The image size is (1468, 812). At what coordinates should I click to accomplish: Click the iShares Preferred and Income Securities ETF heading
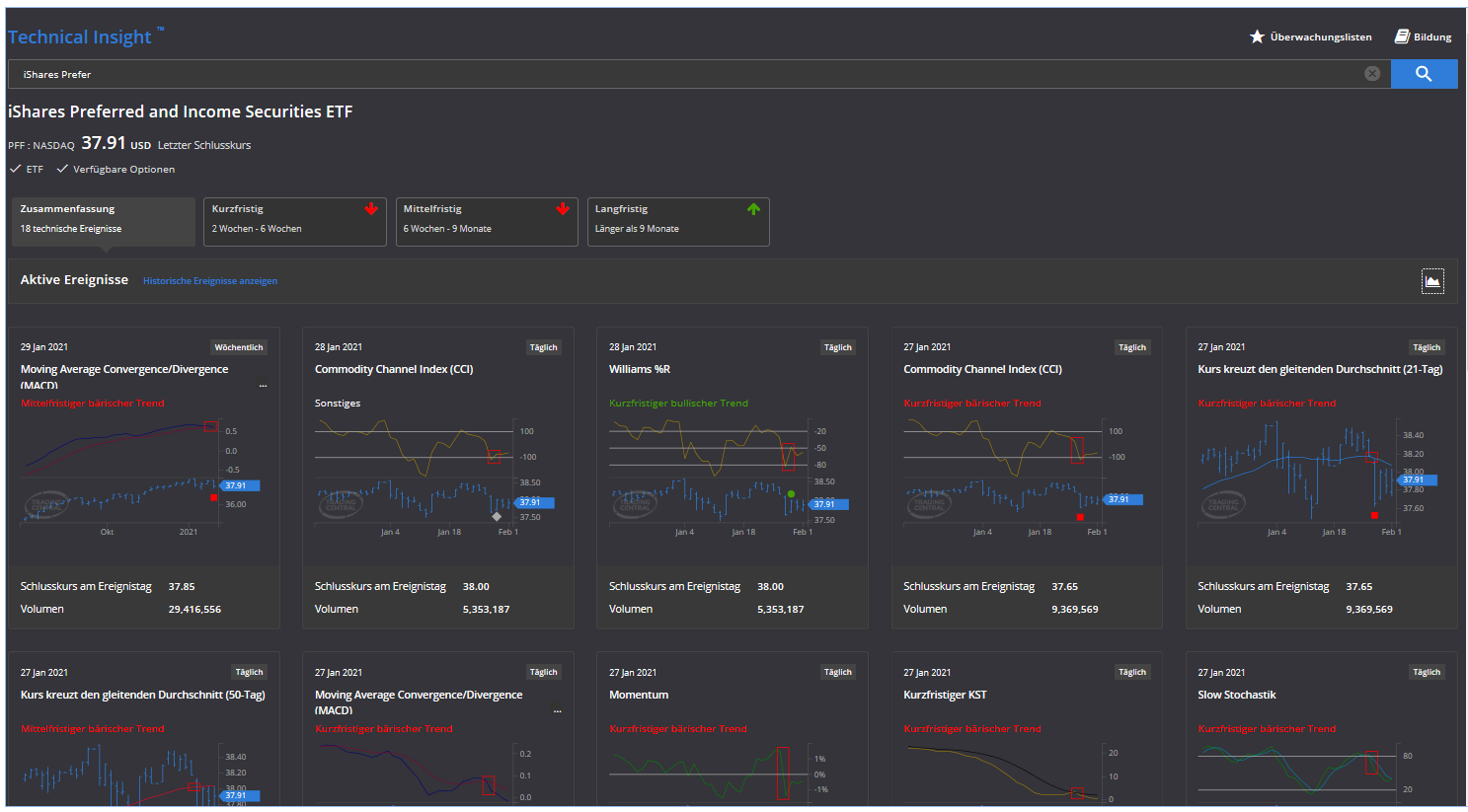pyautogui.click(x=181, y=111)
